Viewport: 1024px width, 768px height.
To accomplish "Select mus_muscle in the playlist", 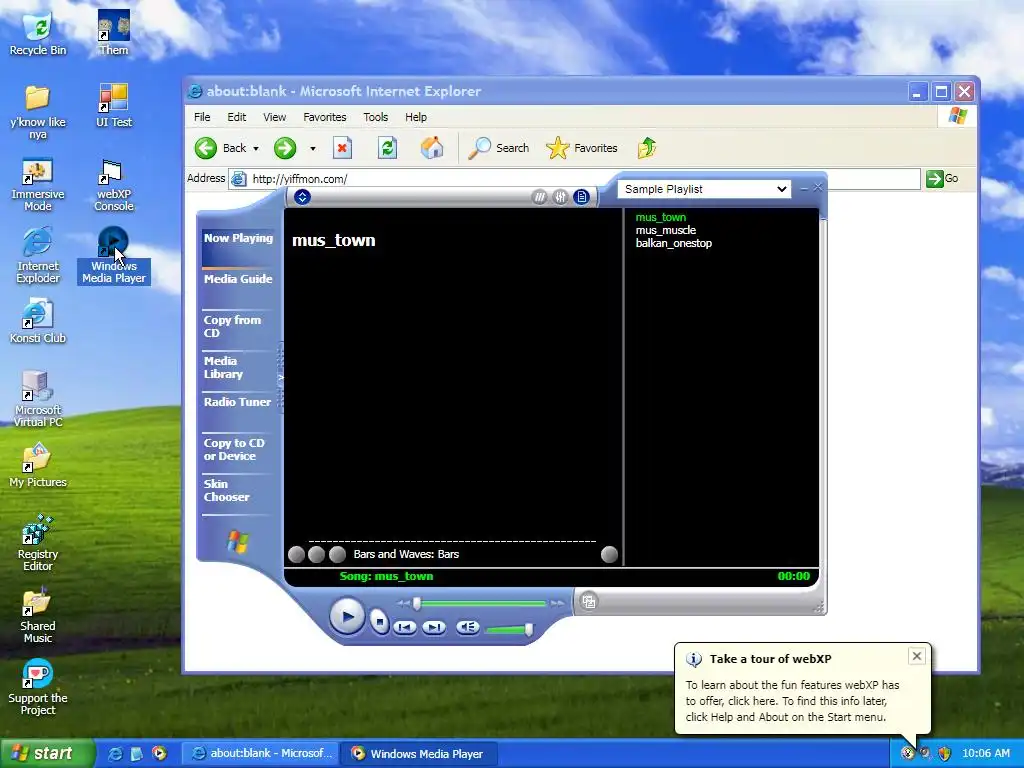I will (x=665, y=230).
